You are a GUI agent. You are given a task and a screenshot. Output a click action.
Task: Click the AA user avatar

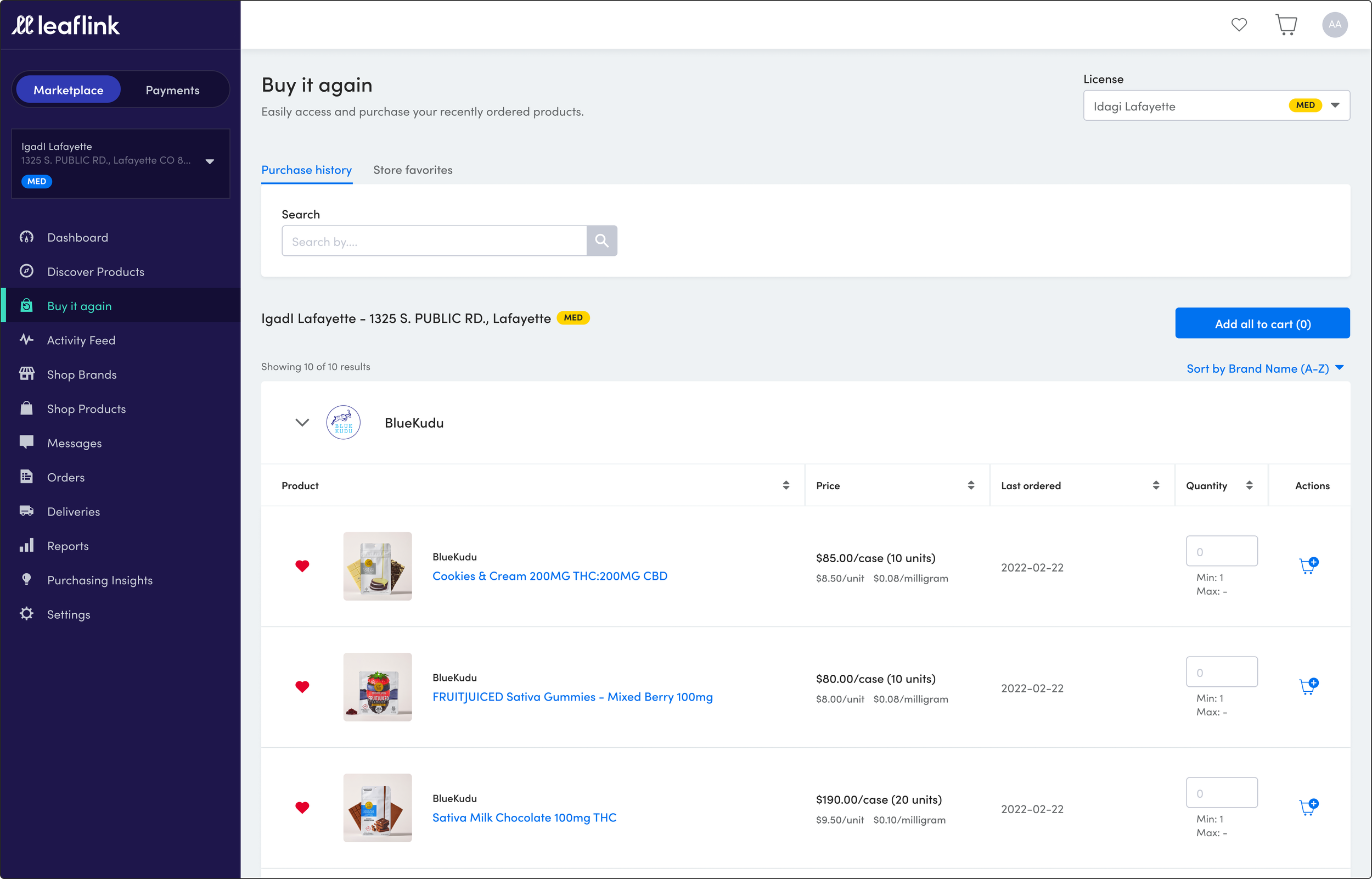1334,25
